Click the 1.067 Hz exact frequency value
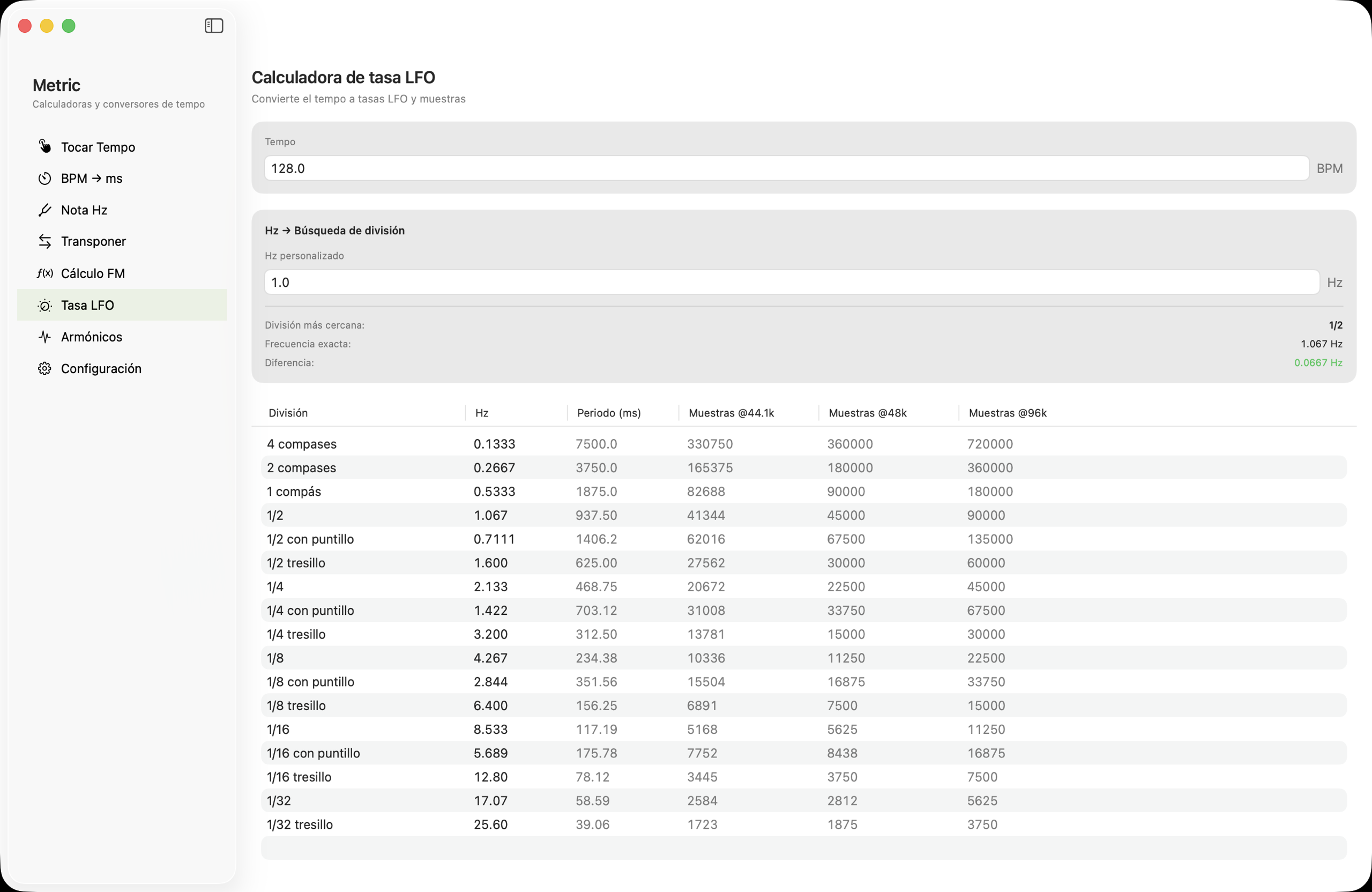The image size is (1372, 892). tap(1321, 344)
